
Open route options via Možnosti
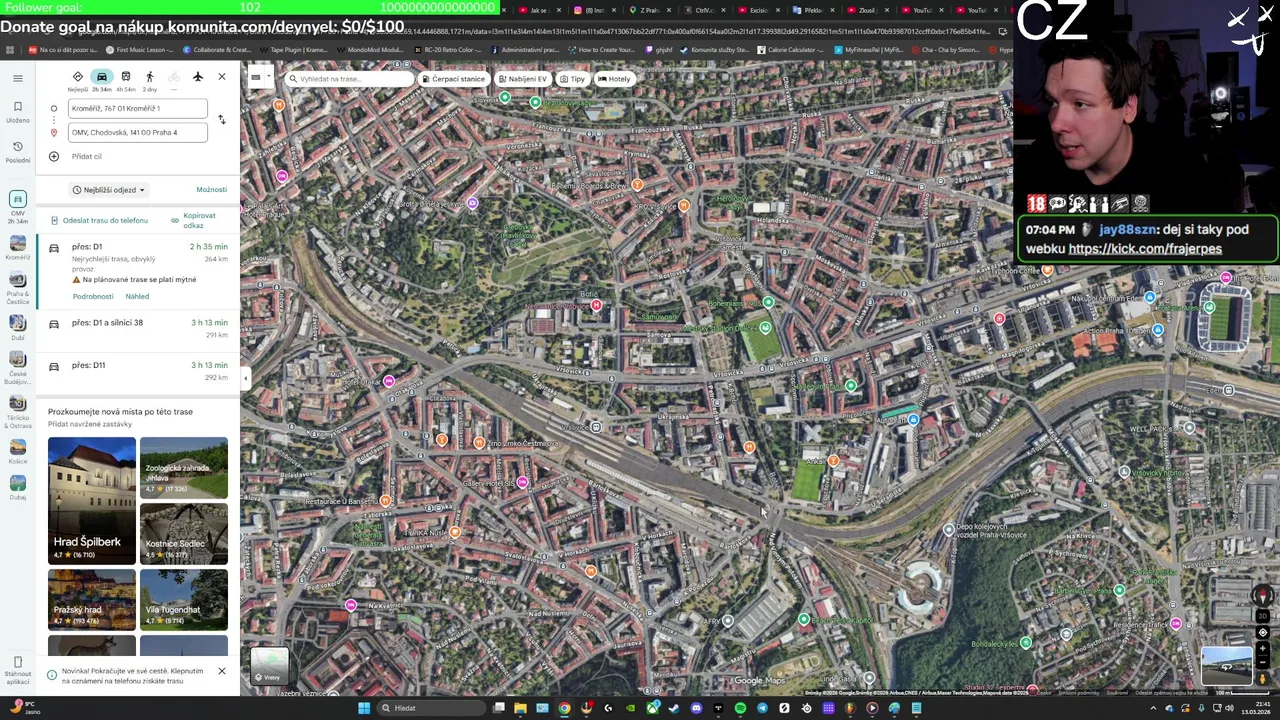211,190
